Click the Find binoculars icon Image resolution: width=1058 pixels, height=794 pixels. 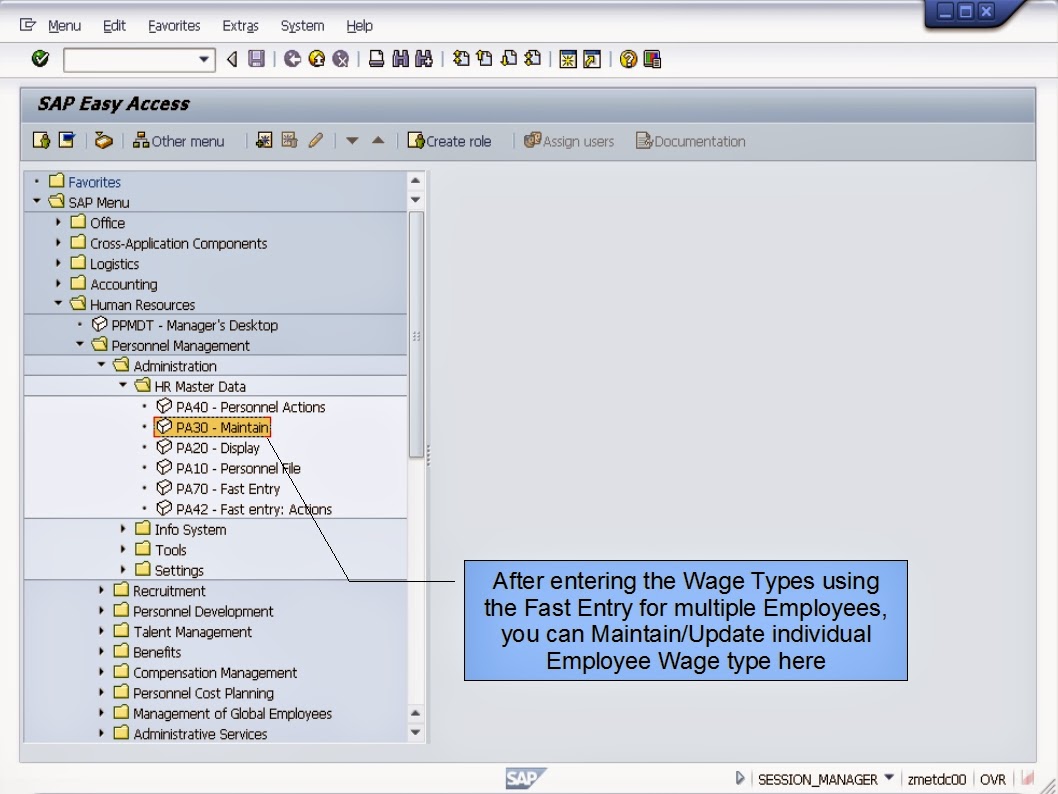400,59
